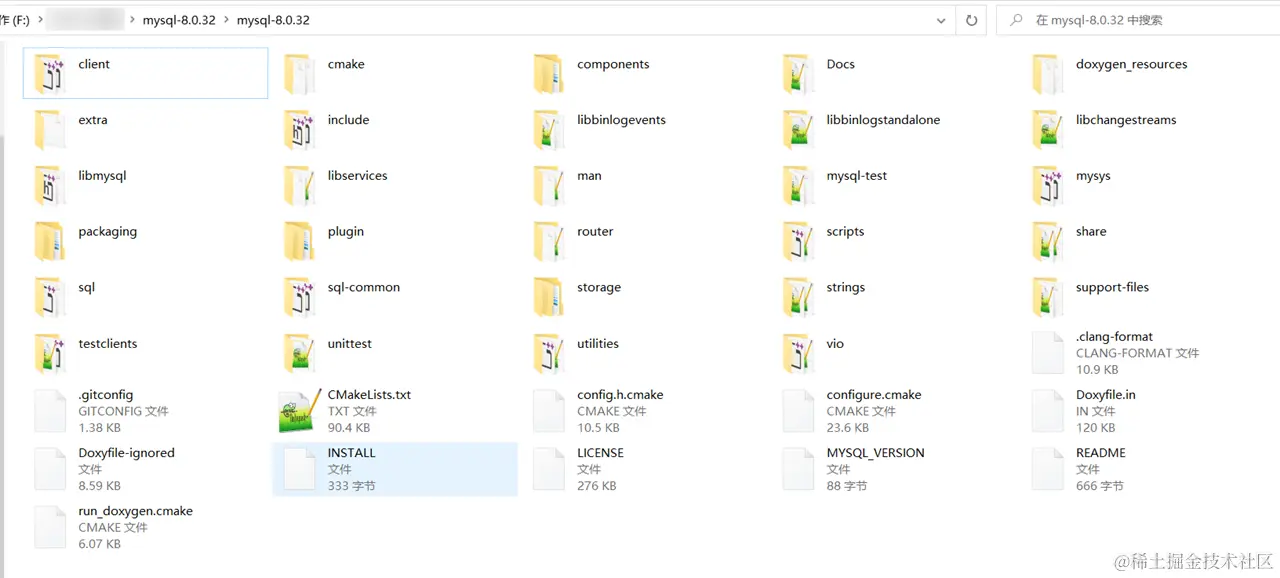Select the .clang-format file icon
Image resolution: width=1280 pixels, height=578 pixels.
click(x=1048, y=353)
